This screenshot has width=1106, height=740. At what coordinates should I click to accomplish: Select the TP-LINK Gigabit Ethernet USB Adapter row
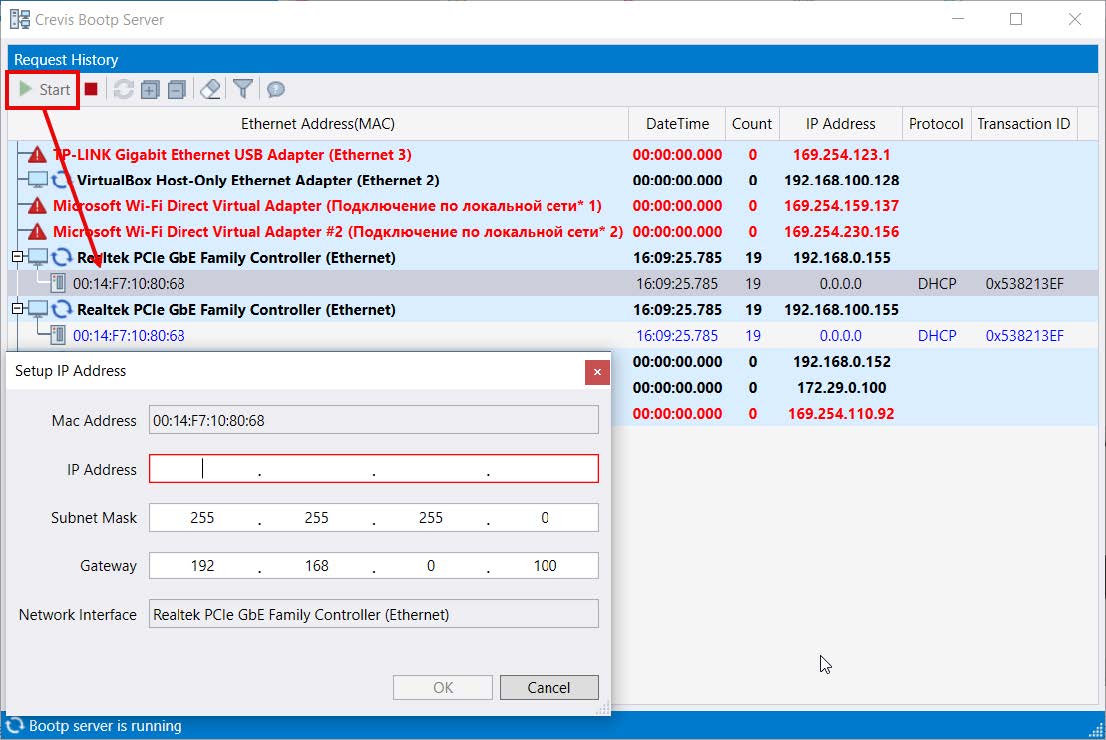[553, 154]
